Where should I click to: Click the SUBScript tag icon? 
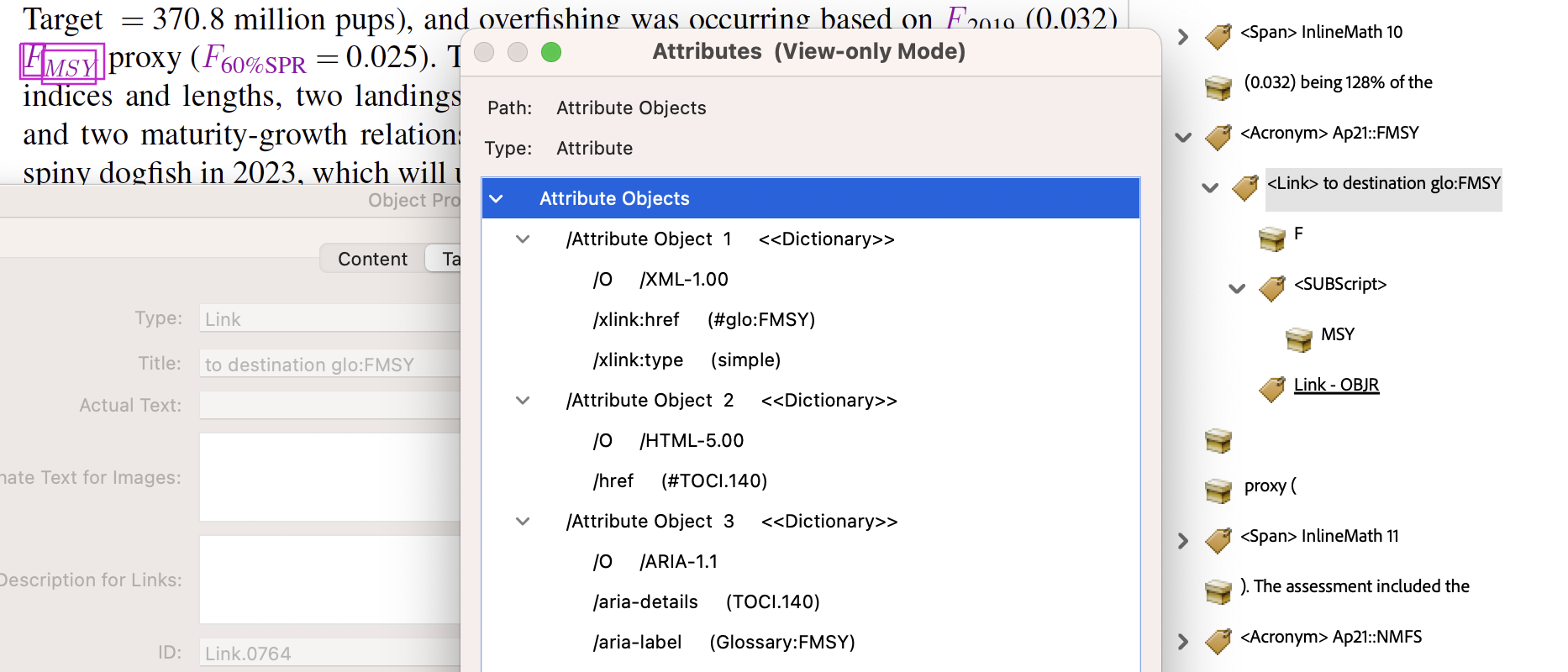click(x=1271, y=287)
